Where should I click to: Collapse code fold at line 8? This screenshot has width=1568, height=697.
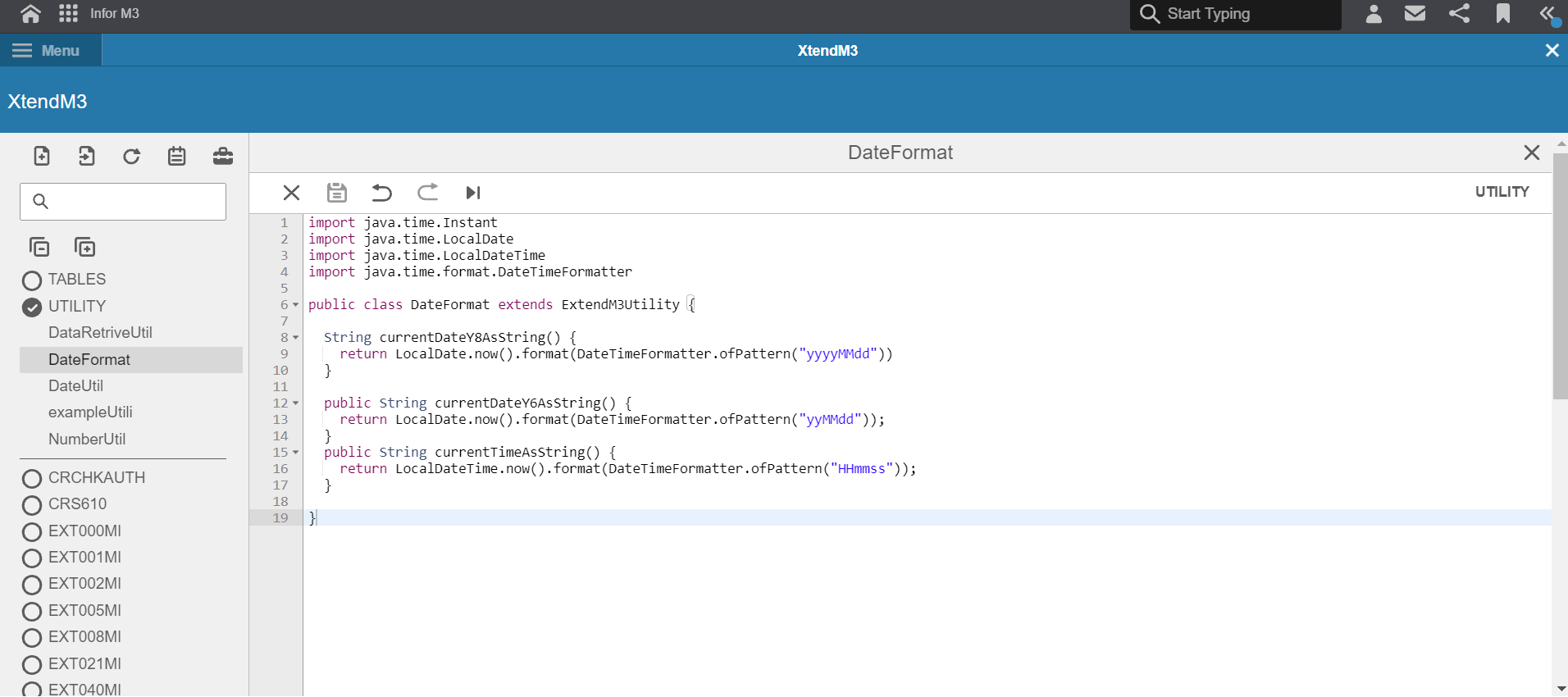[x=296, y=338]
